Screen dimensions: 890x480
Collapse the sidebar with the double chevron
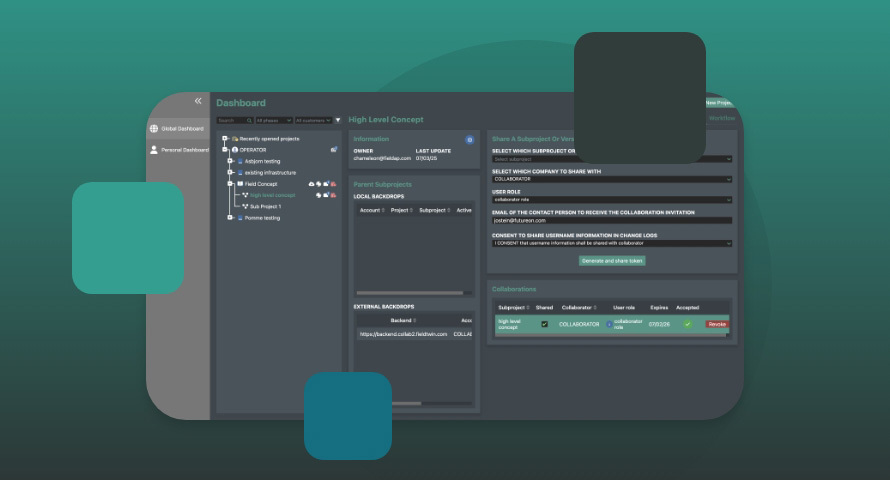(198, 101)
